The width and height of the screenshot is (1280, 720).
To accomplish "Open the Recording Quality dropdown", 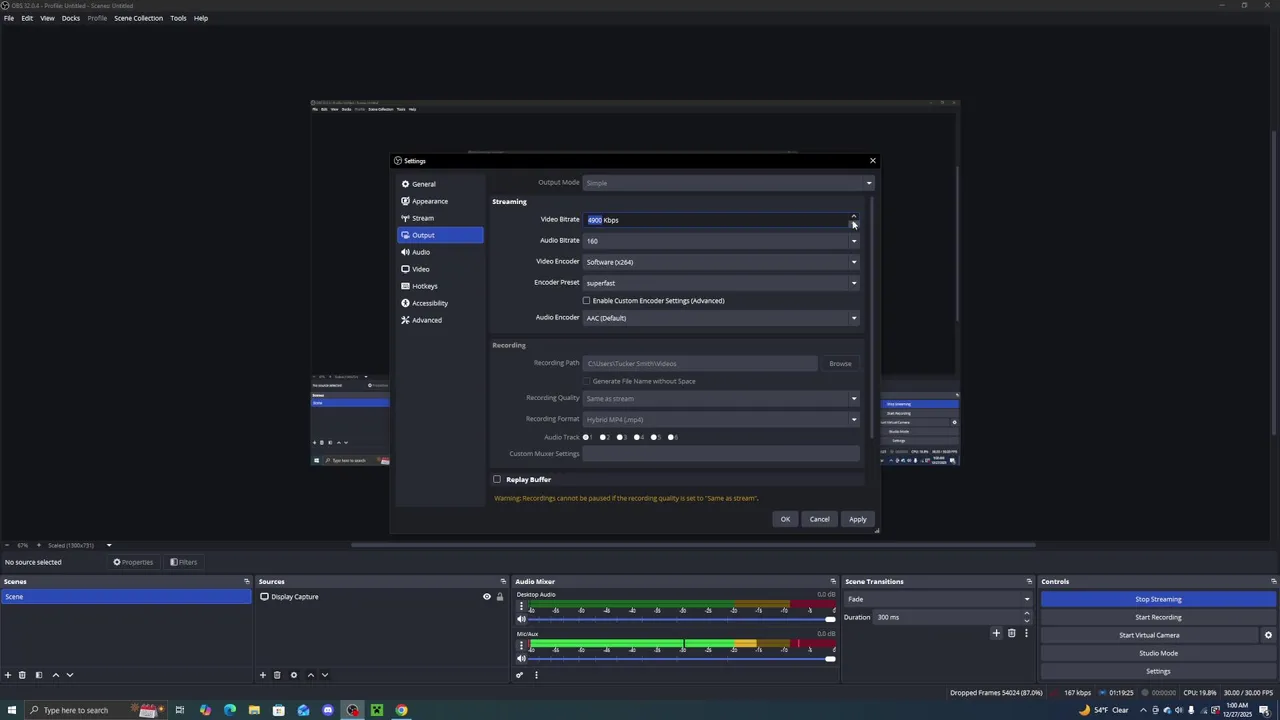I will point(721,398).
